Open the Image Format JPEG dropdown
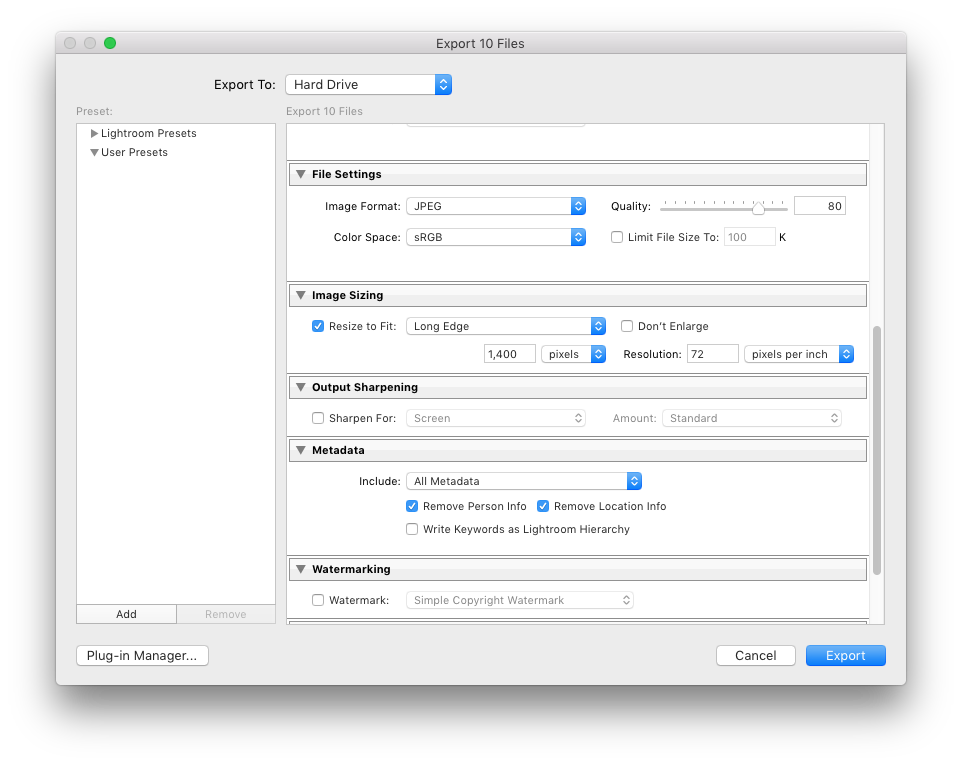Image resolution: width=962 pixels, height=765 pixels. [495, 206]
